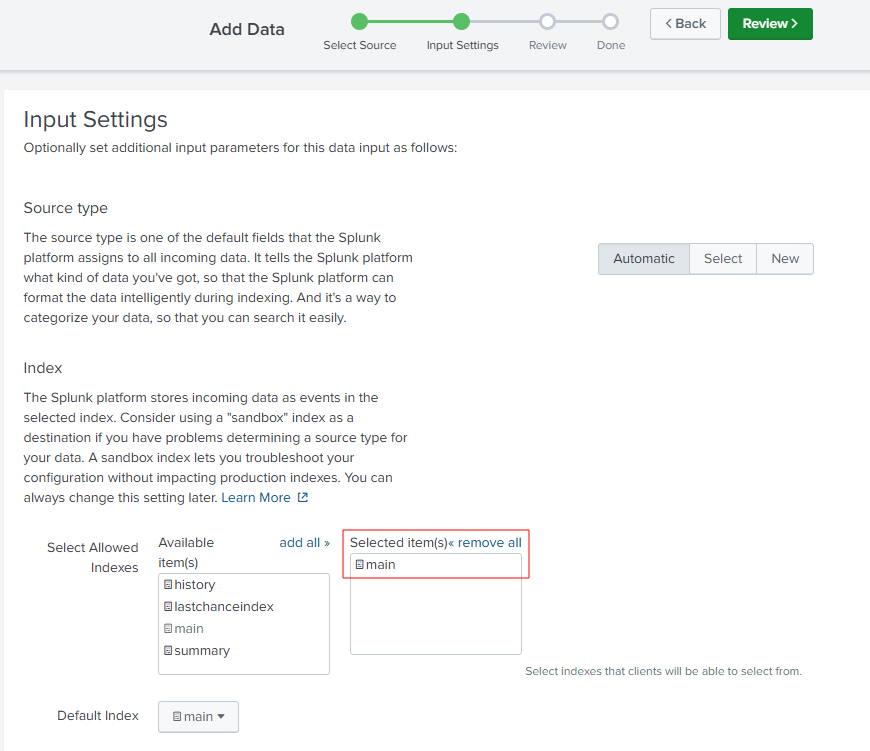Choose the Select source type option
This screenshot has width=870, height=751.
coord(722,258)
